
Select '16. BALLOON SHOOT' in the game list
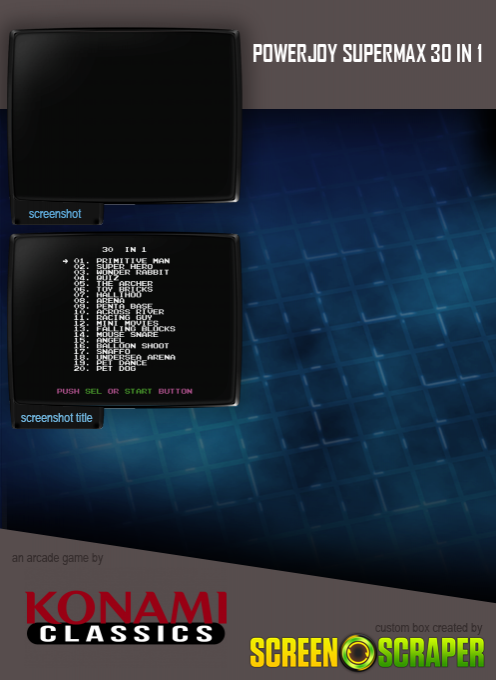point(121,346)
